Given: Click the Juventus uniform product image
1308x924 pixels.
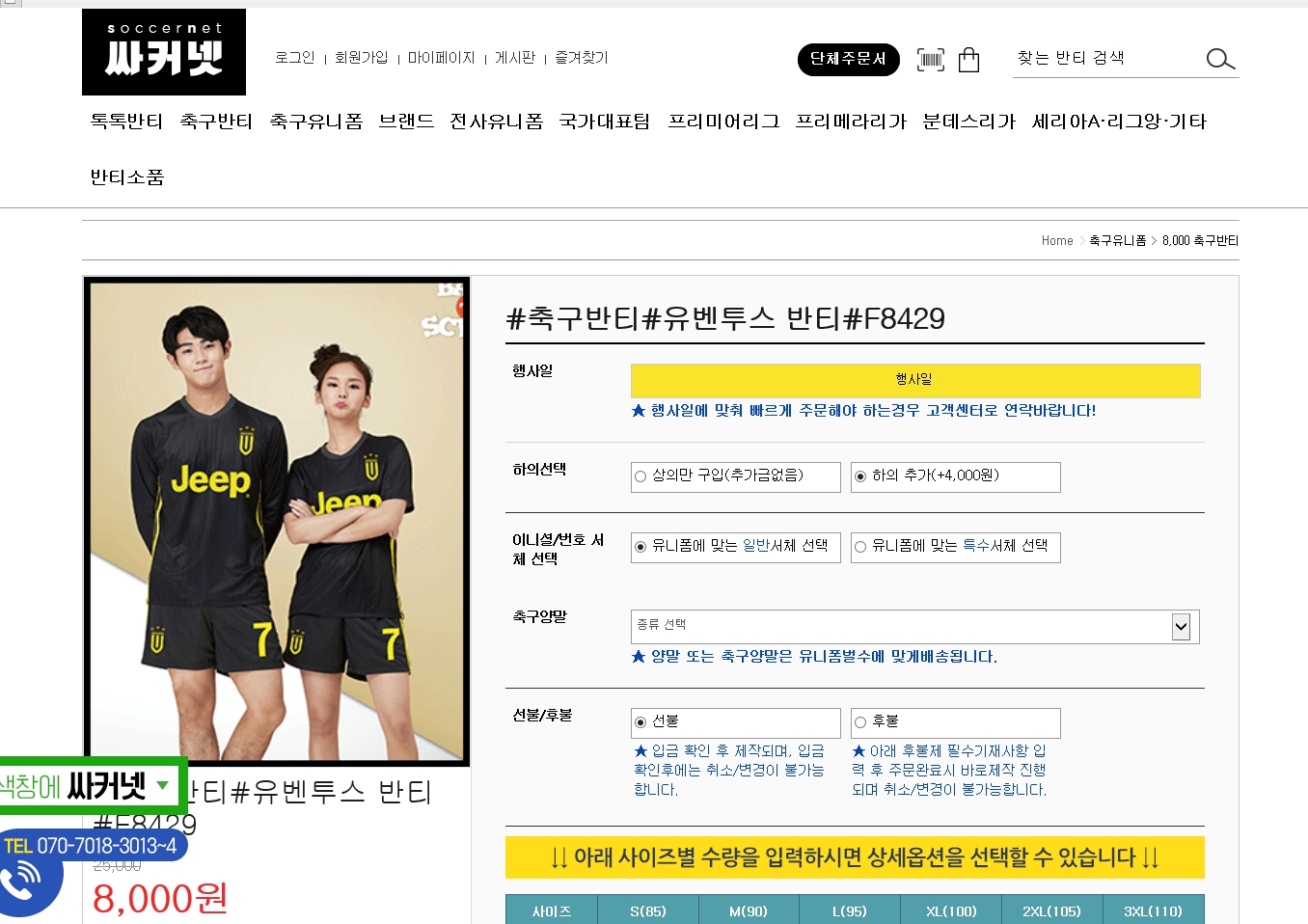Looking at the screenshot, I should pyautogui.click(x=277, y=522).
